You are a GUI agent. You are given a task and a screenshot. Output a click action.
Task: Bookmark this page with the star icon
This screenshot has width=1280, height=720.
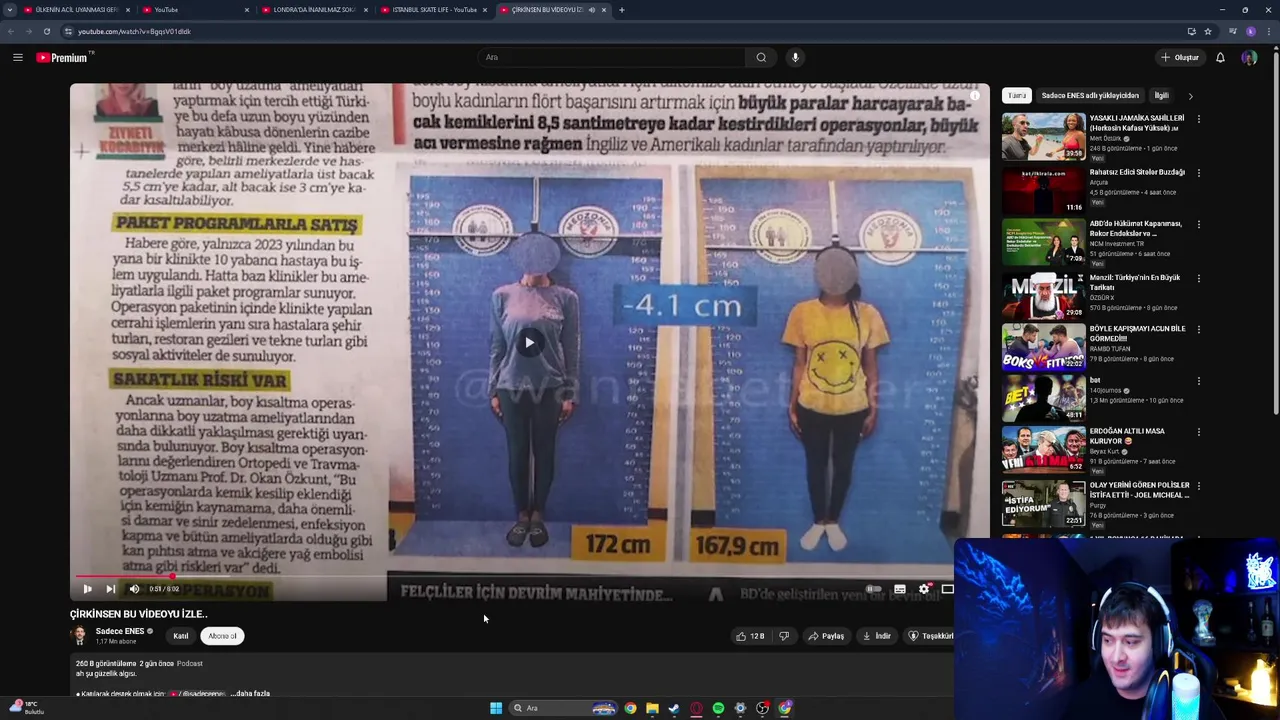coord(1208,31)
